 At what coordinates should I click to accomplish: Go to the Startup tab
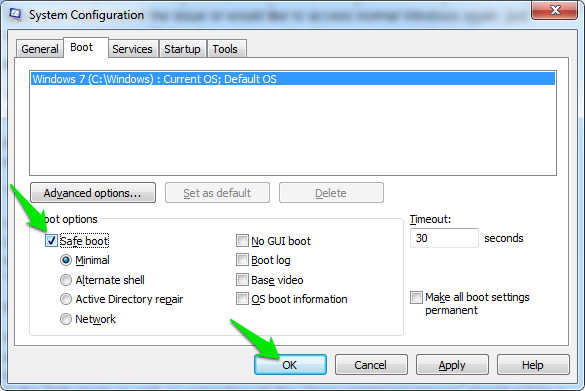tap(182, 49)
